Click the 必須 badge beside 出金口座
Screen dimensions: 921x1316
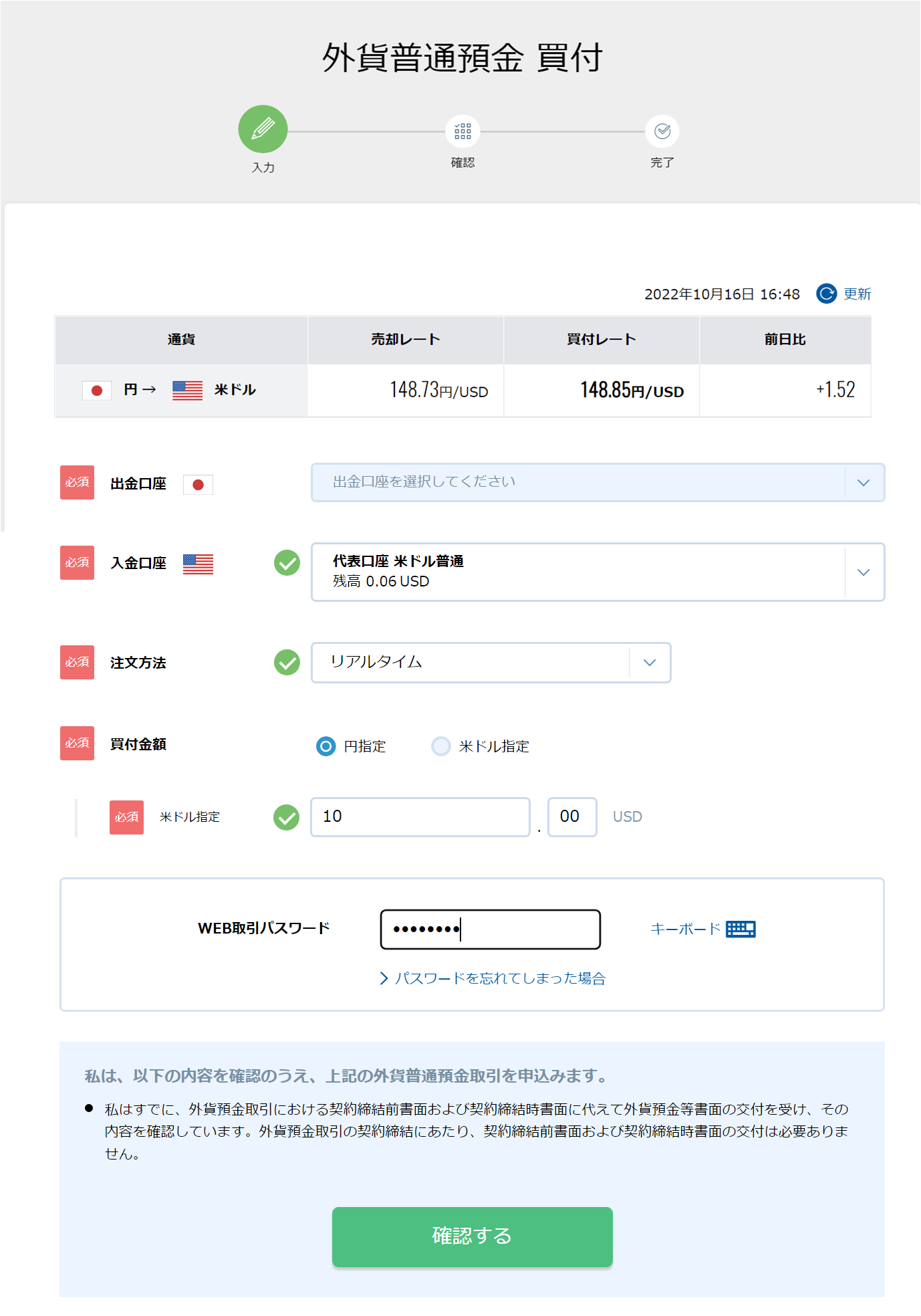point(78,482)
